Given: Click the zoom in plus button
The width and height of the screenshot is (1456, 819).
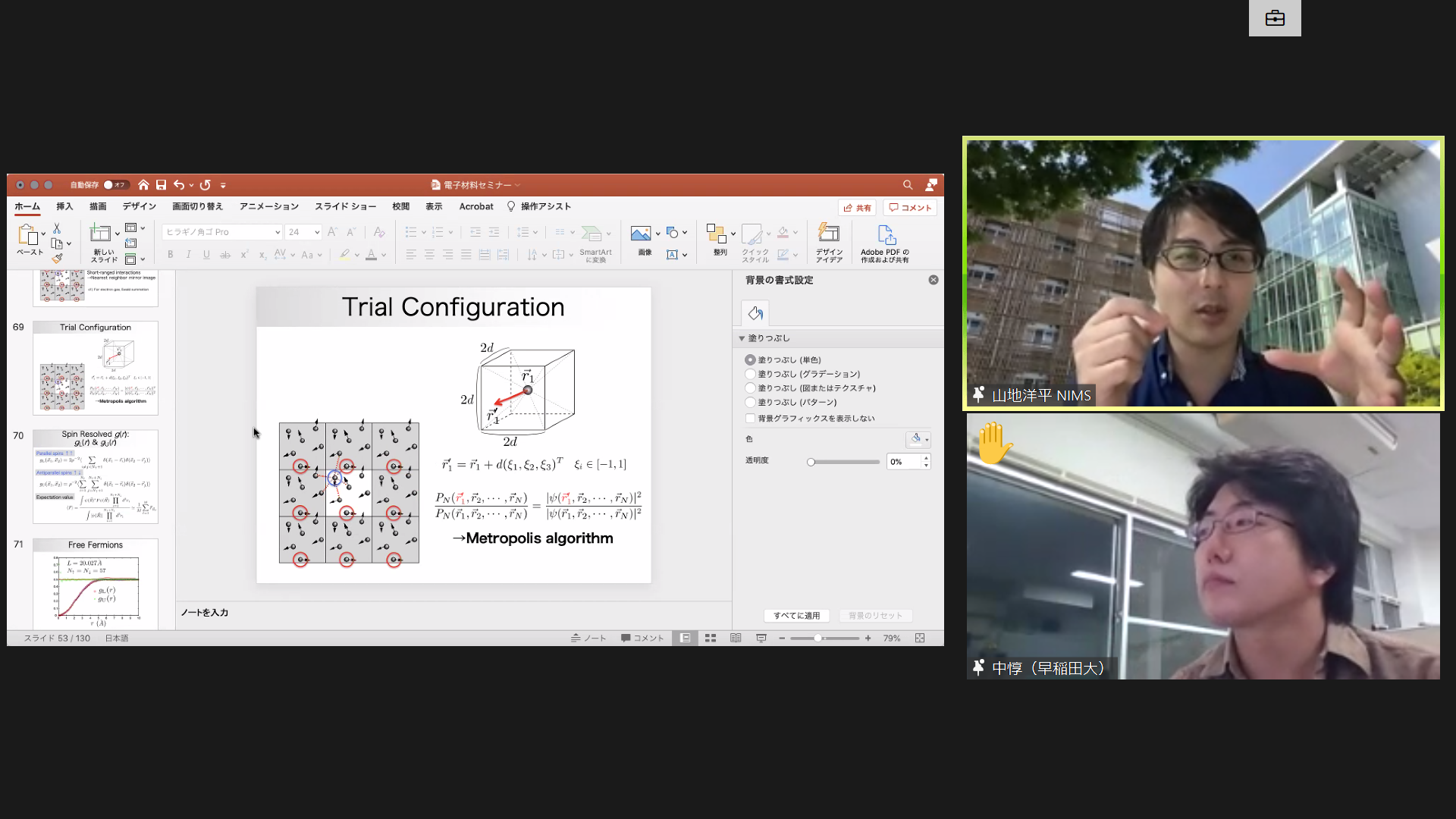Looking at the screenshot, I should pos(868,639).
